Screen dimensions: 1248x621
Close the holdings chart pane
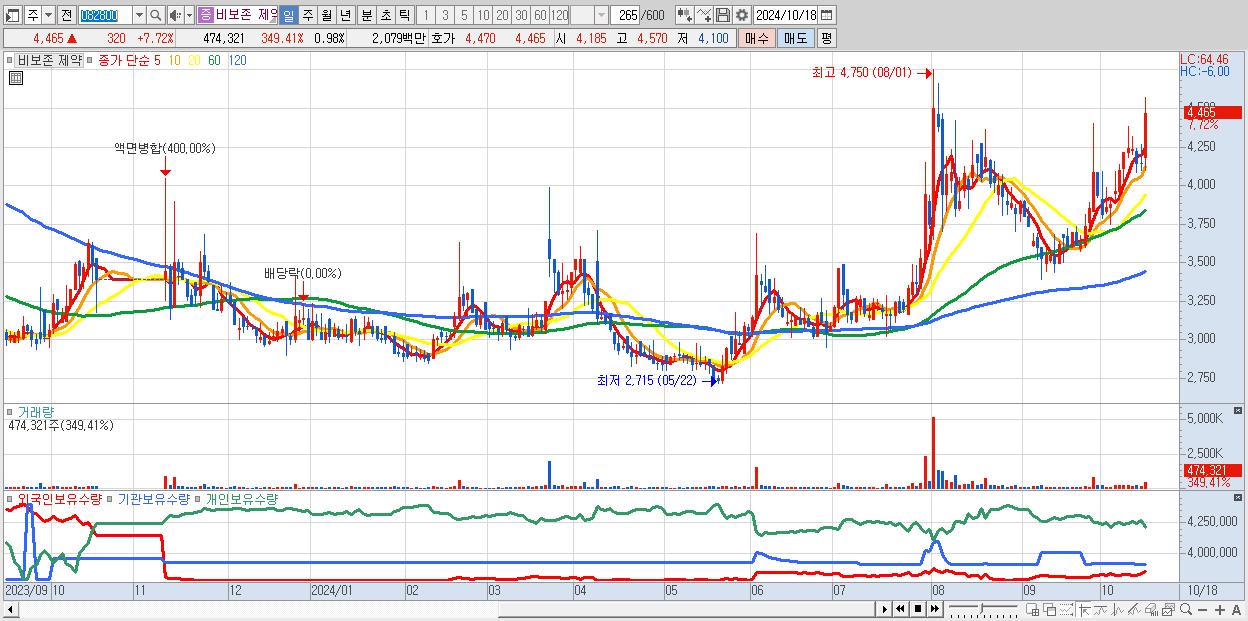(1238, 496)
